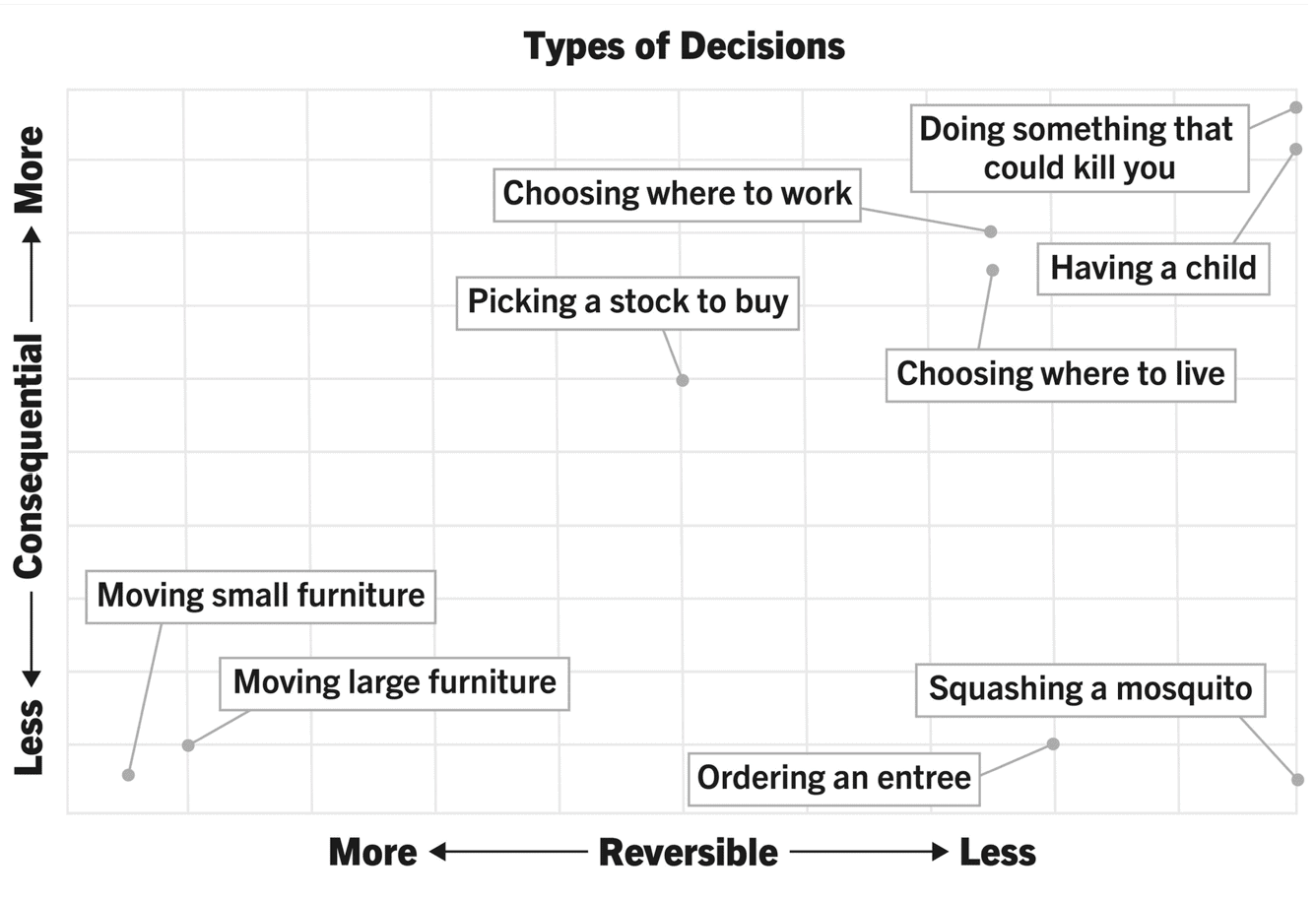The width and height of the screenshot is (1316, 900).
Task: Click the "Reversible" horizontal axis label
Action: point(688,853)
